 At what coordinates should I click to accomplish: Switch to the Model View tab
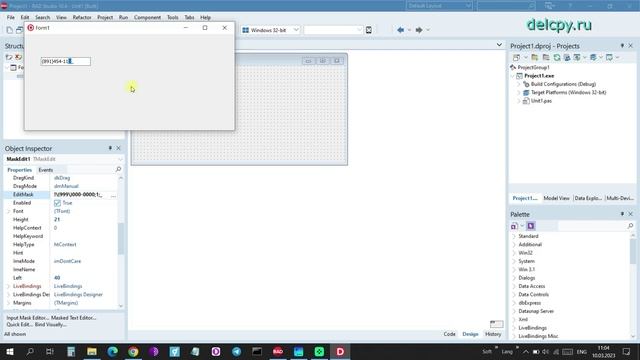(x=556, y=198)
